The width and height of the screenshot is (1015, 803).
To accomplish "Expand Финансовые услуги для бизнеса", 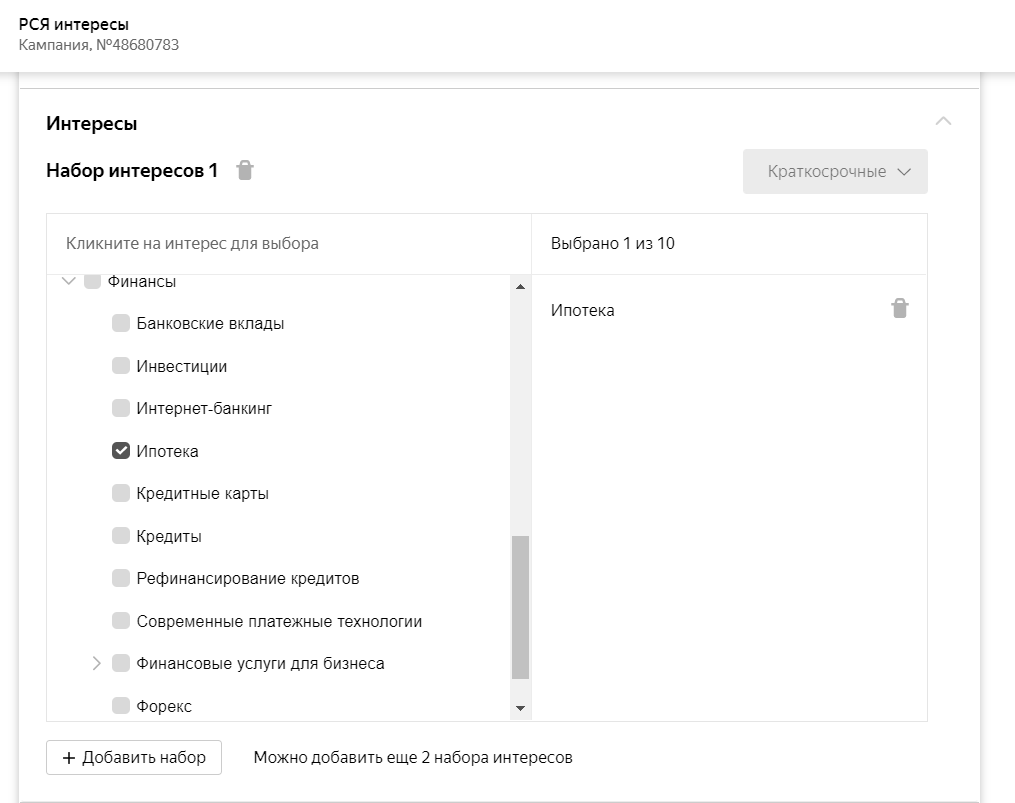I will [x=97, y=663].
